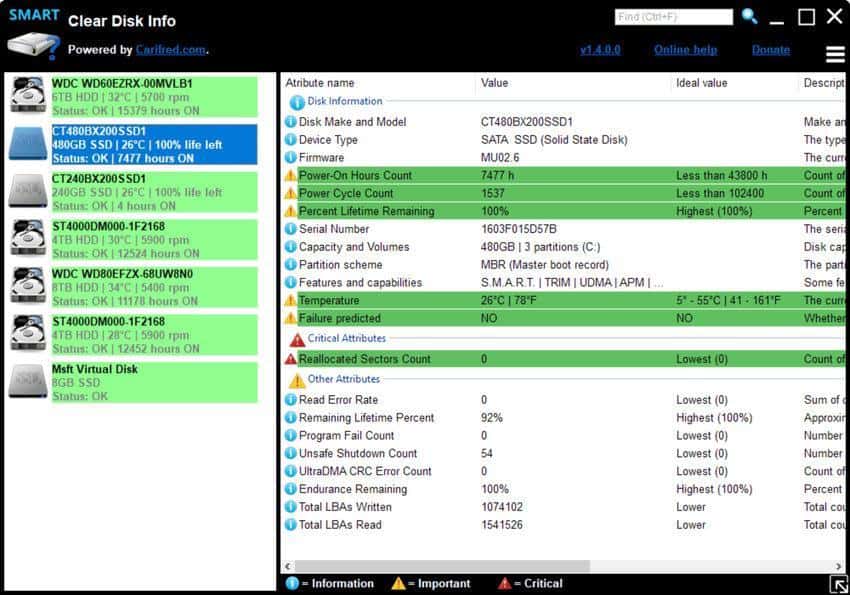Click the horizontal scrollbar thumb

pos(442,566)
